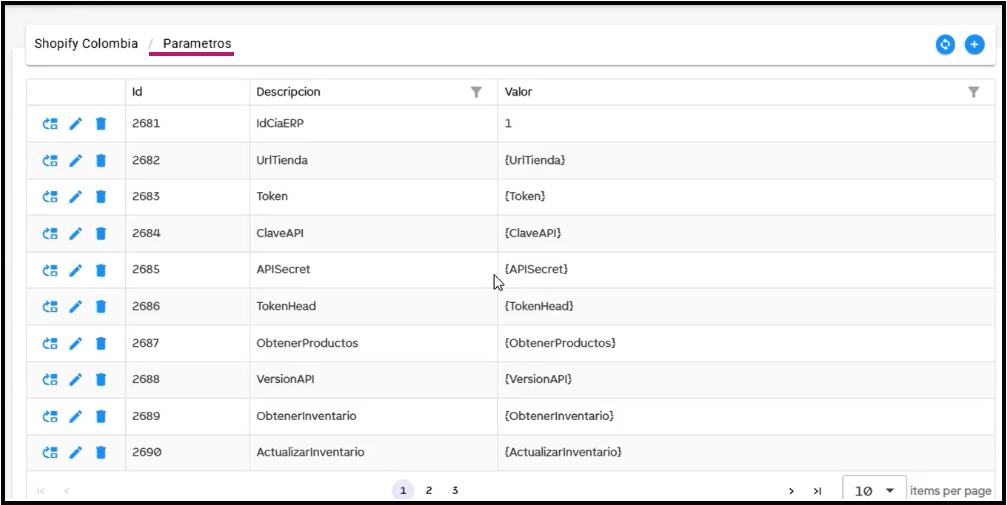
Task: Click the refresh icon in header
Action: 945,45
